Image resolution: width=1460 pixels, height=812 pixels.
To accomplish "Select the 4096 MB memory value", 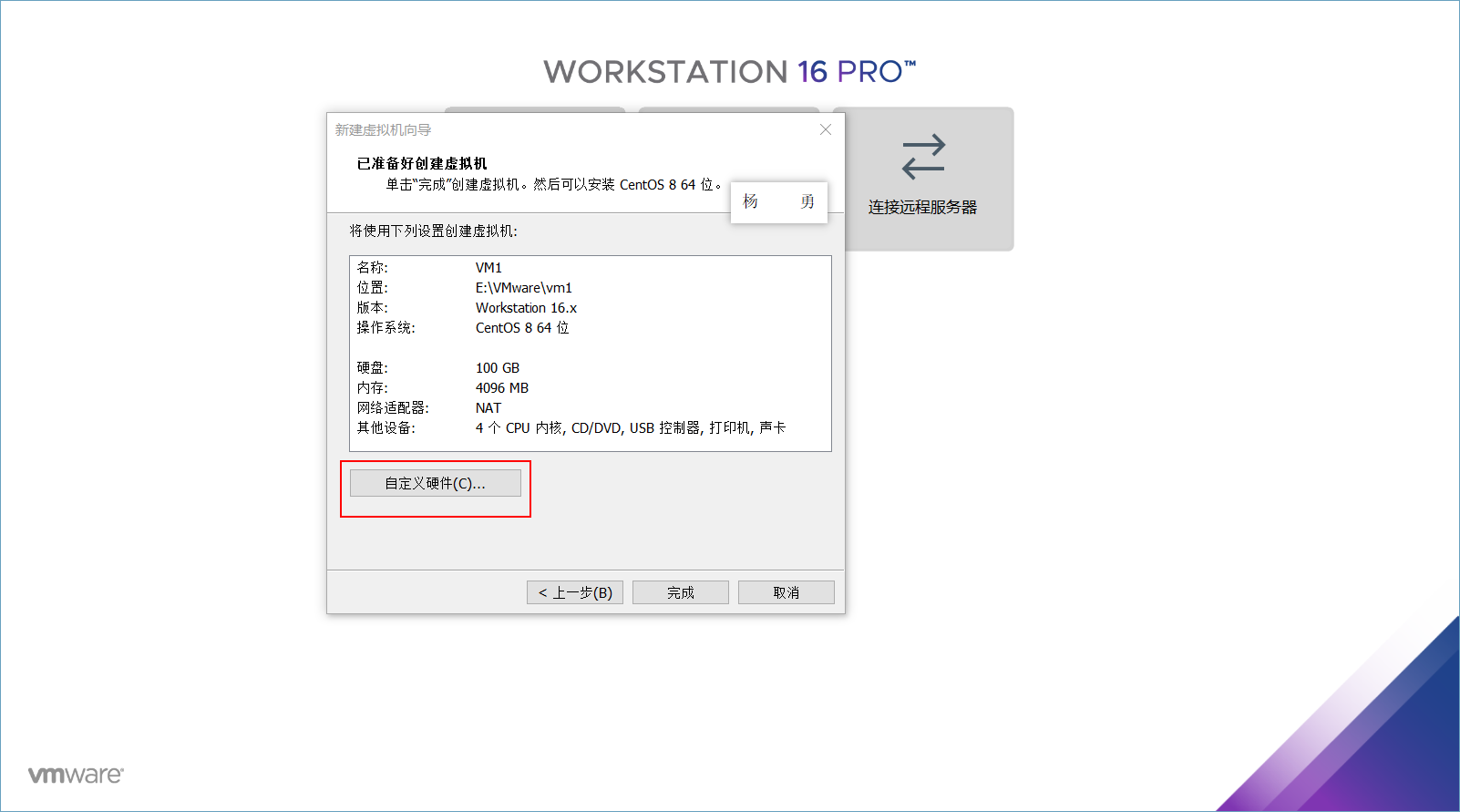I will click(502, 387).
